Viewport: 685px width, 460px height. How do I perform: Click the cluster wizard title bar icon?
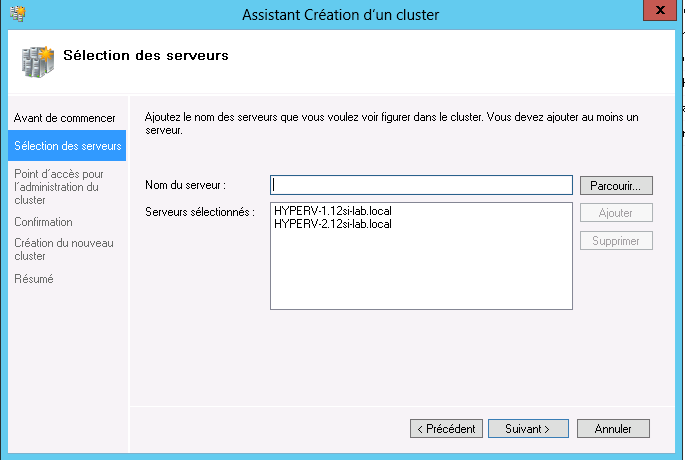tap(17, 14)
